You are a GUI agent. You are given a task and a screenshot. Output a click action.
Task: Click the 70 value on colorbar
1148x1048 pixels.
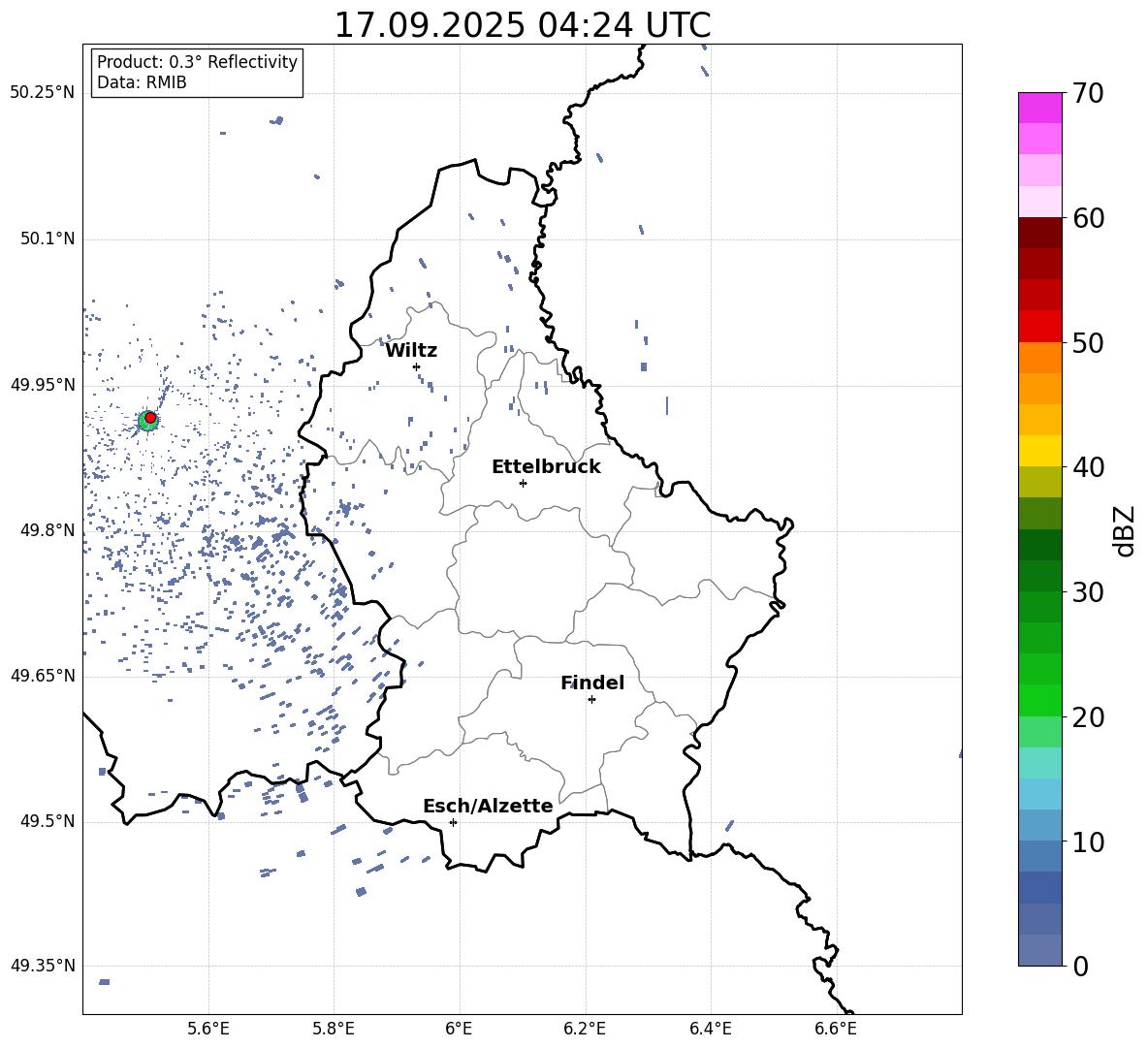[1088, 94]
